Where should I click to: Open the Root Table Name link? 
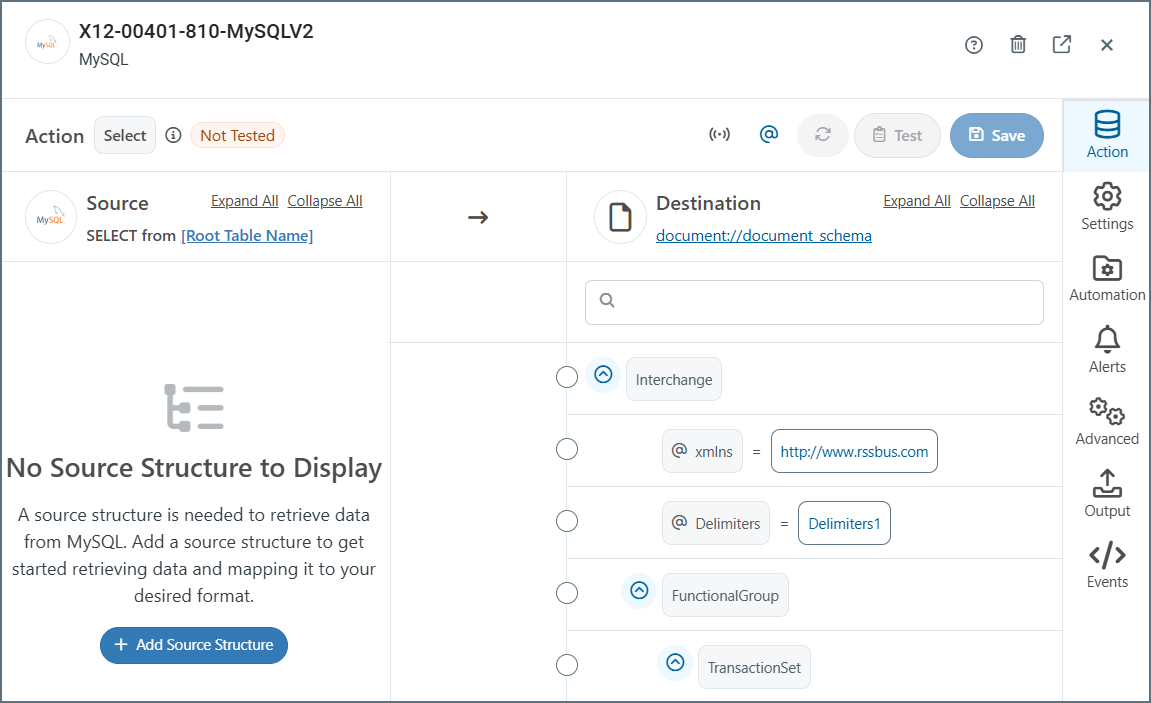click(x=247, y=236)
